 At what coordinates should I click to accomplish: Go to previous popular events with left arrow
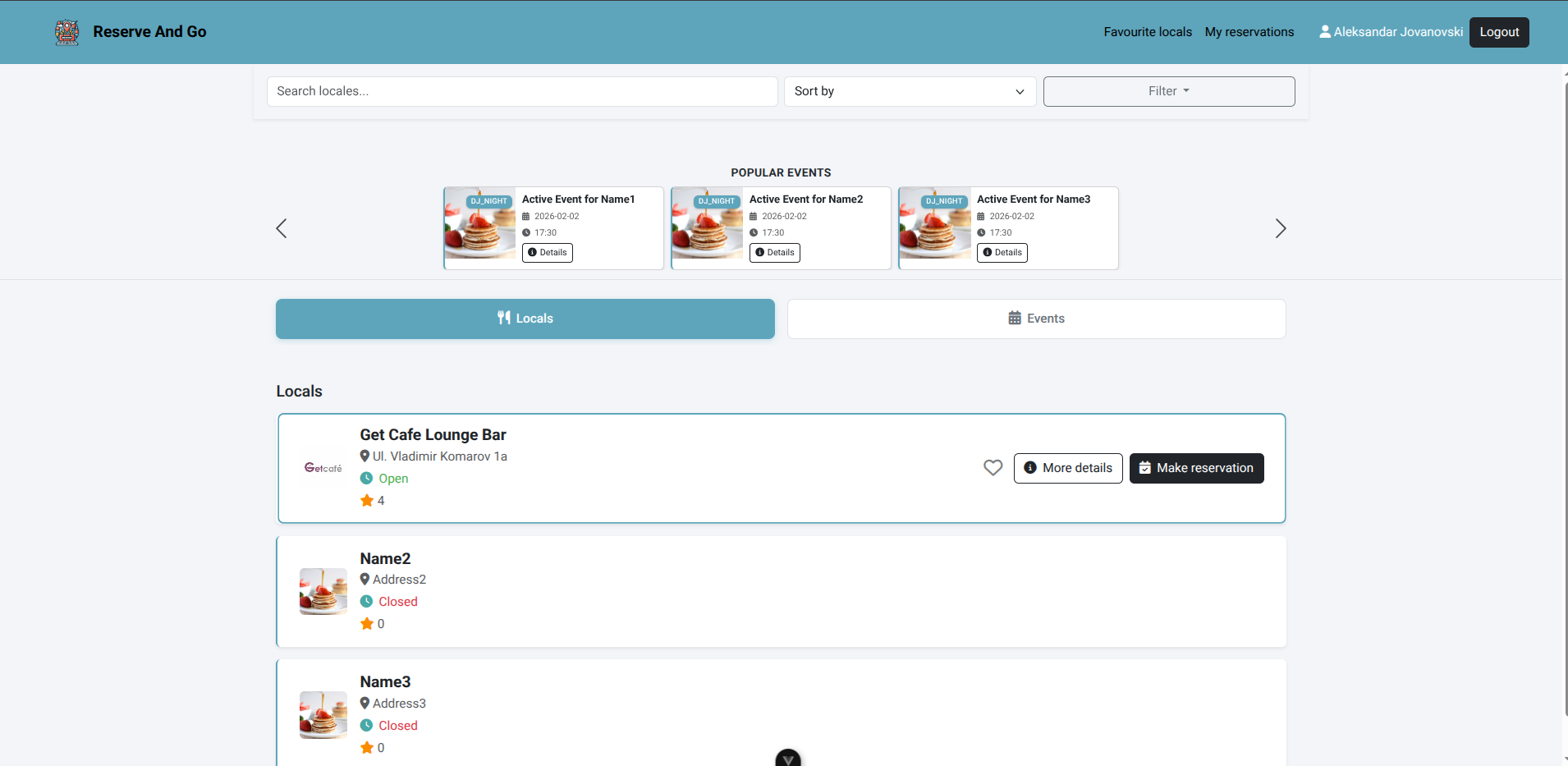tap(282, 228)
